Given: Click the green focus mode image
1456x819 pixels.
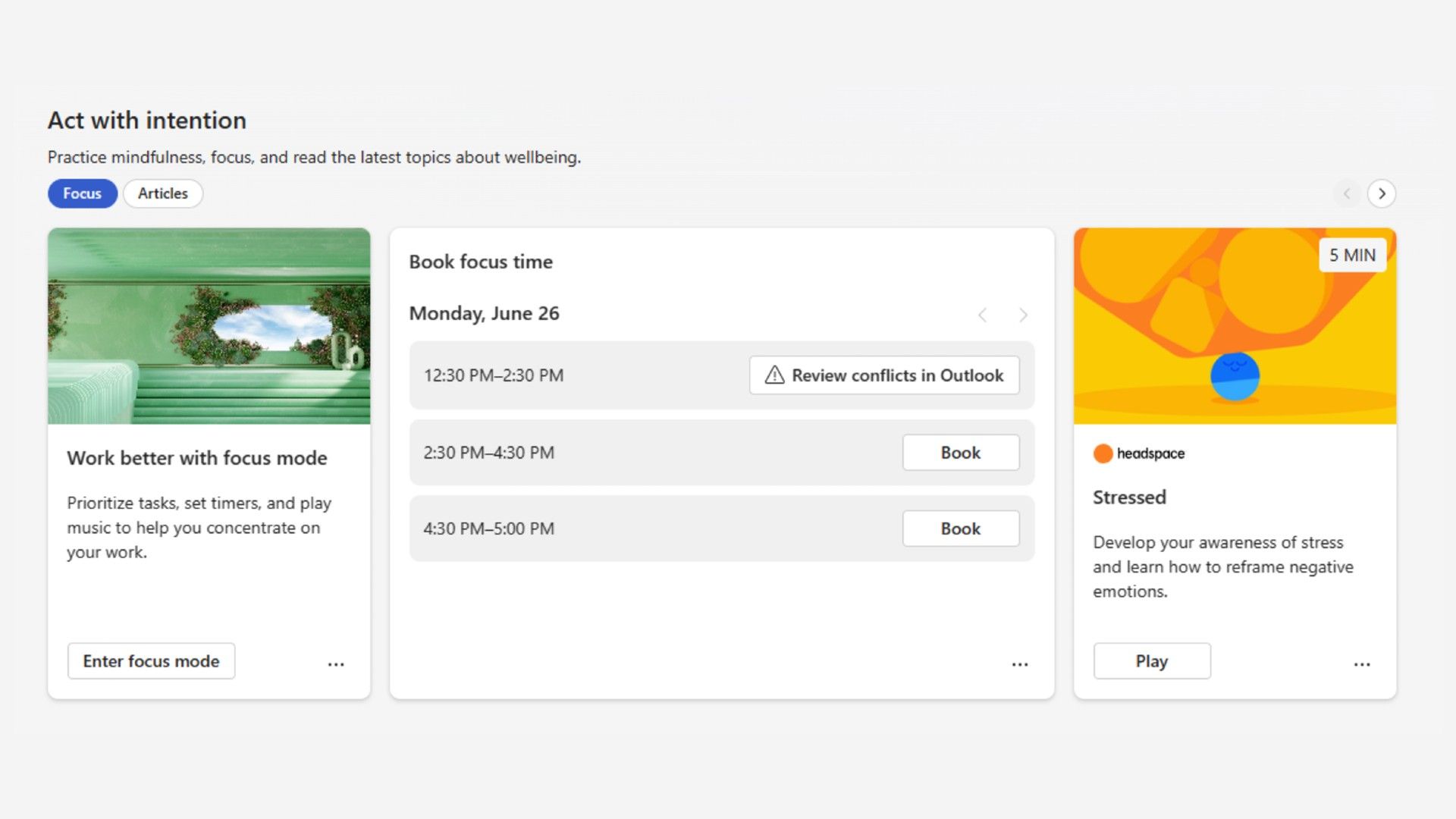Looking at the screenshot, I should (209, 326).
